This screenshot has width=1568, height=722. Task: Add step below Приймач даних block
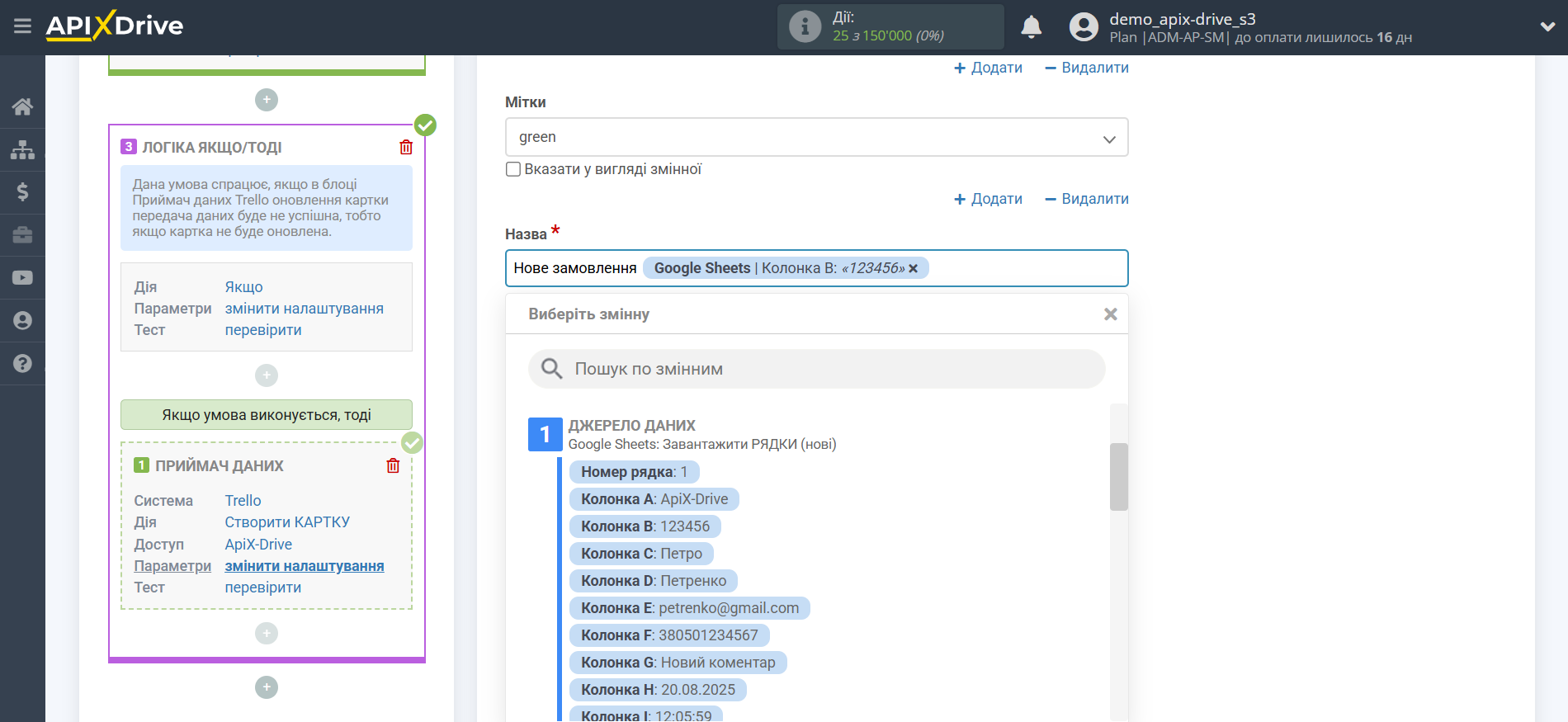pyautogui.click(x=267, y=633)
